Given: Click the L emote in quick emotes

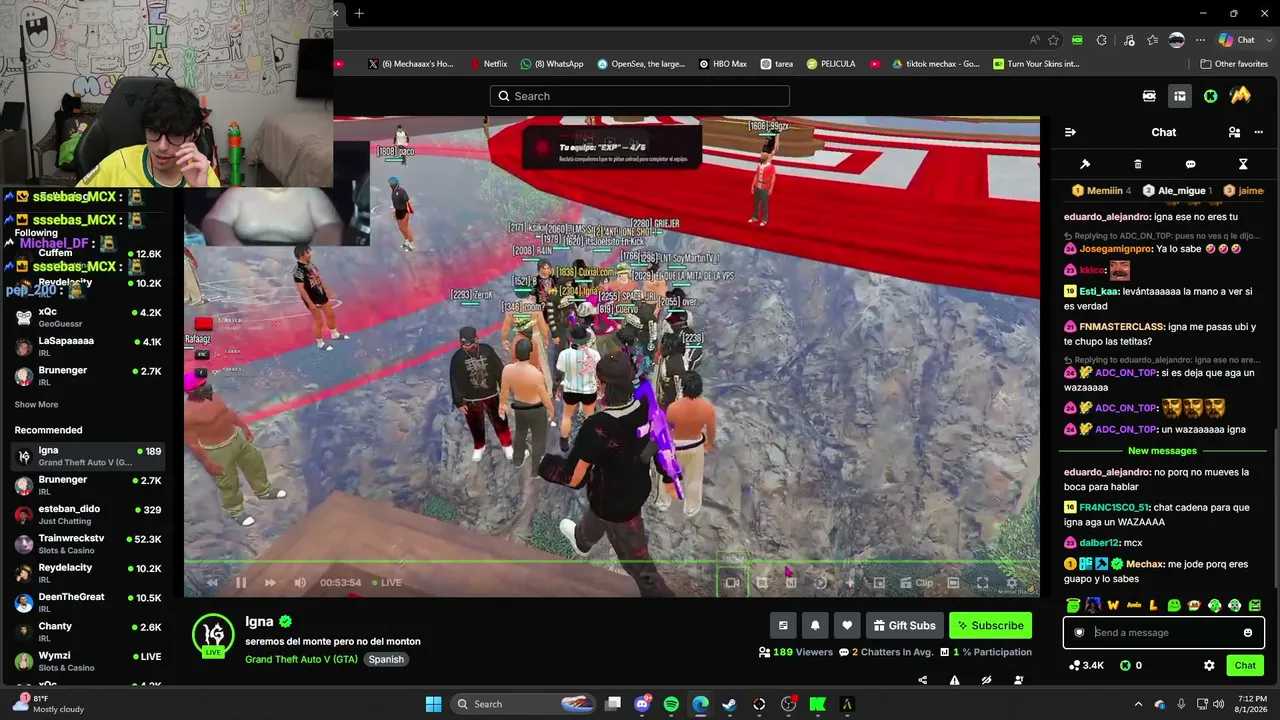Looking at the screenshot, I should (x=1153, y=605).
